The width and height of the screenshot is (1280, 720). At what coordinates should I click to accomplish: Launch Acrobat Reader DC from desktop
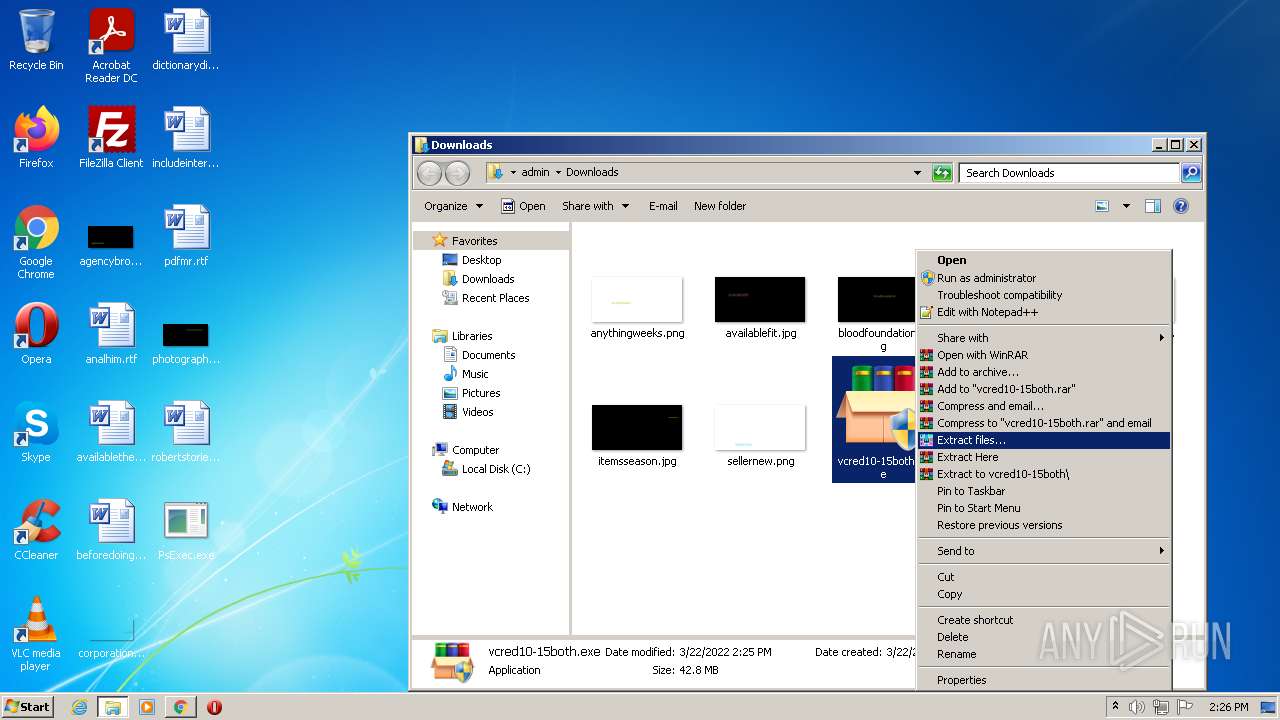pyautogui.click(x=111, y=46)
